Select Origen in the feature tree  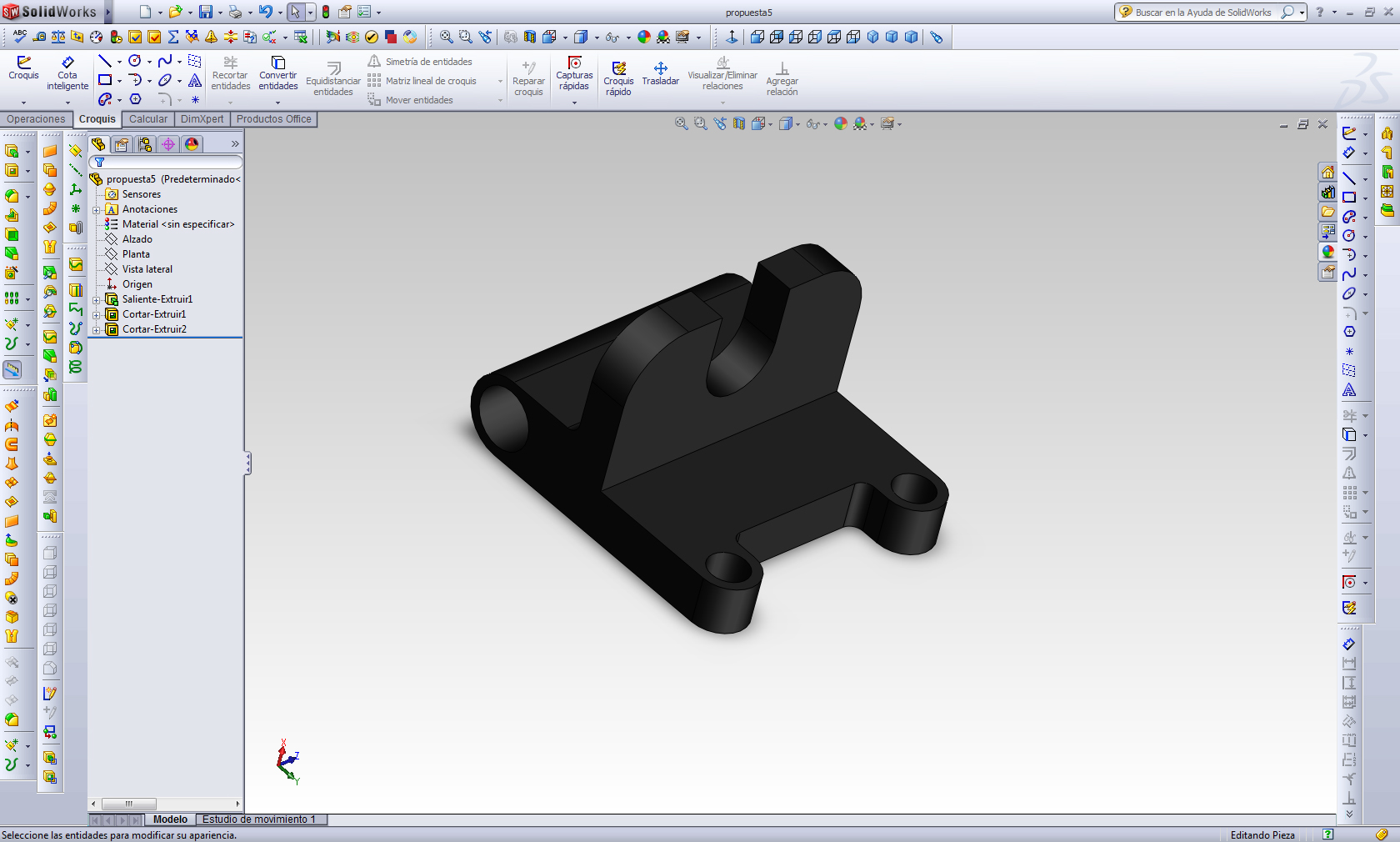137,284
